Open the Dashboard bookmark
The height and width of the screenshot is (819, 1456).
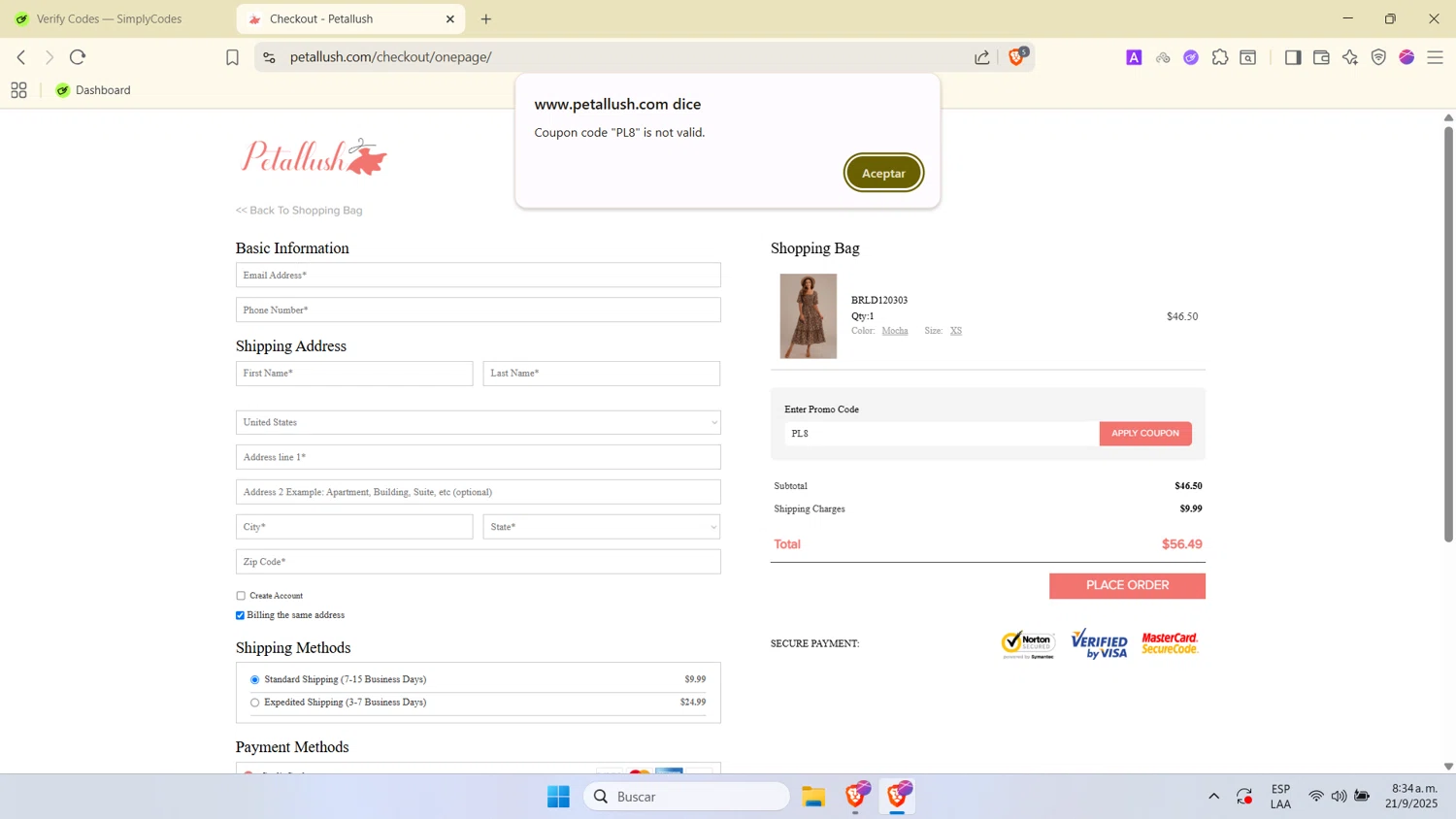point(93,90)
